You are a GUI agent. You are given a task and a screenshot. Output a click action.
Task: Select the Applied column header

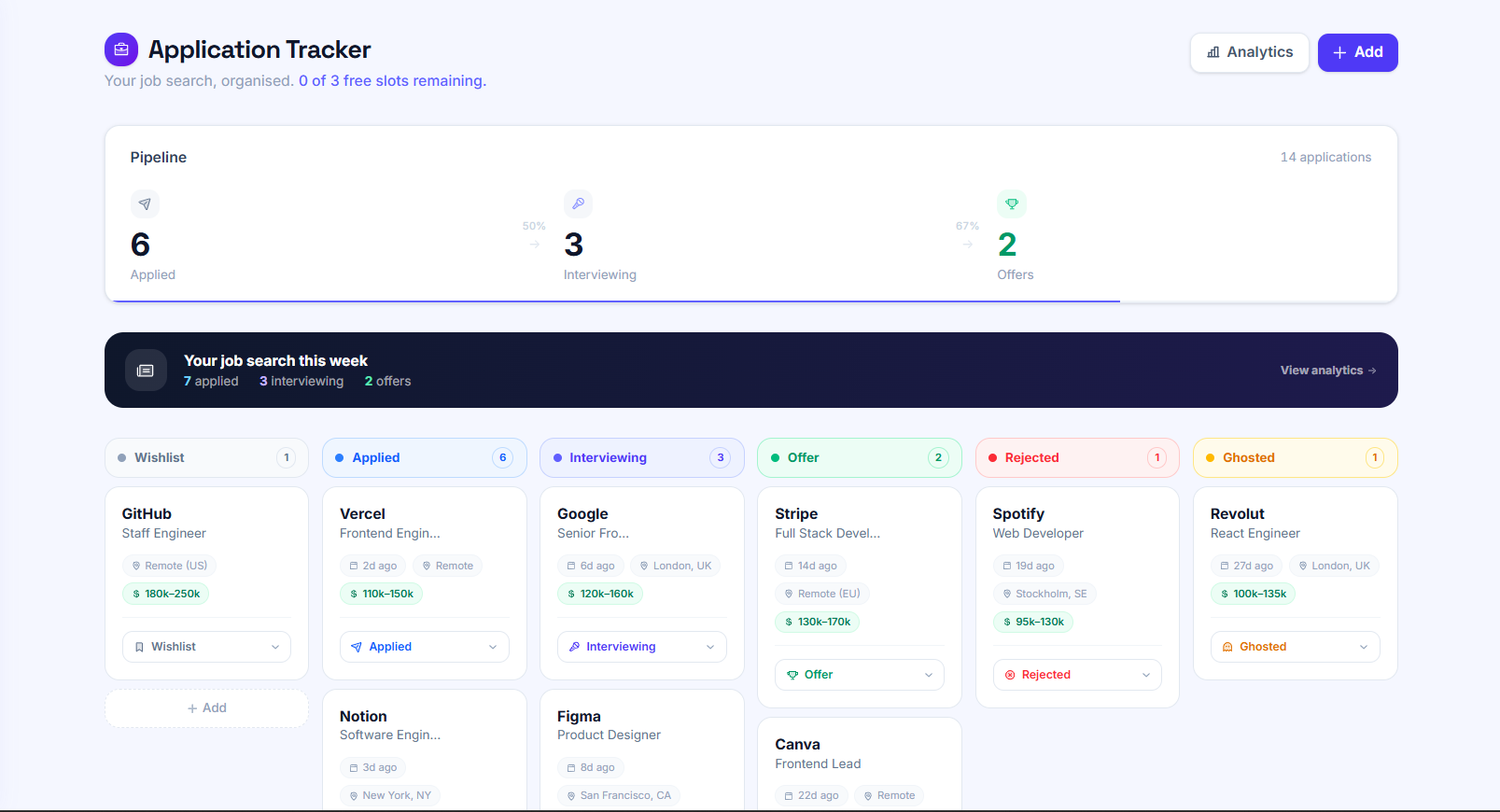coord(424,457)
